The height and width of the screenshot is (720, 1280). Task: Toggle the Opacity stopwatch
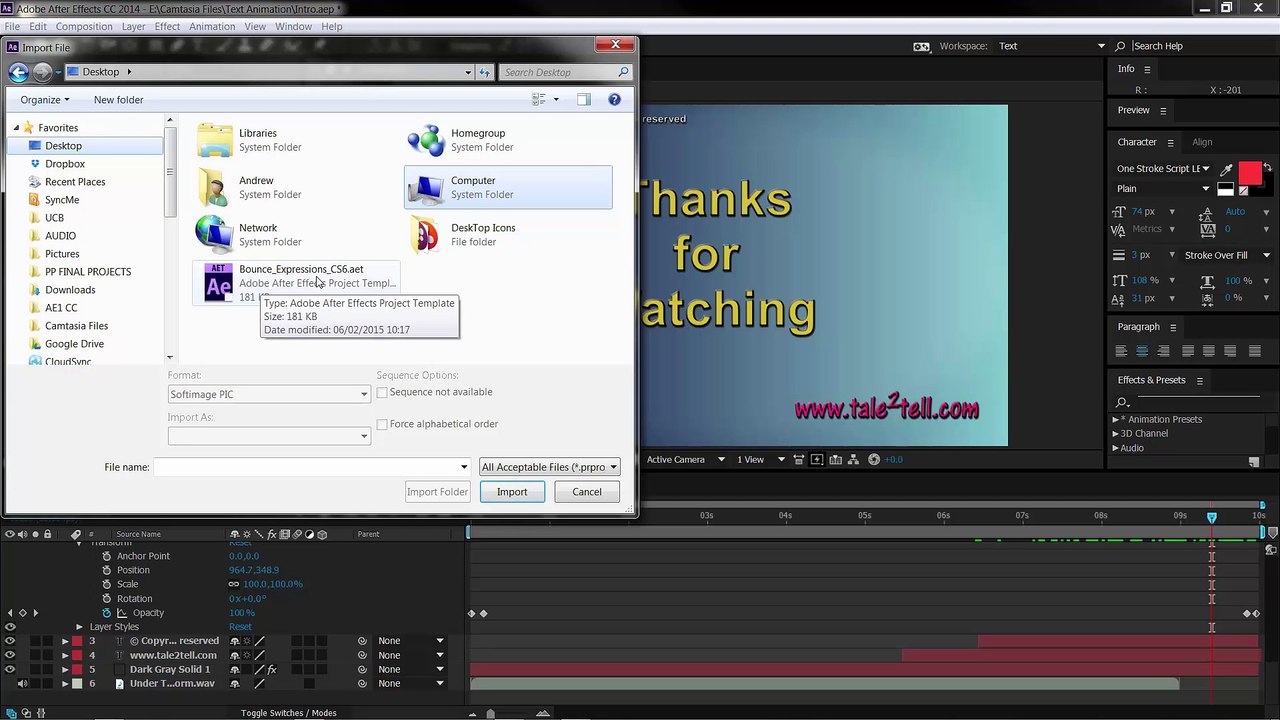pos(107,613)
